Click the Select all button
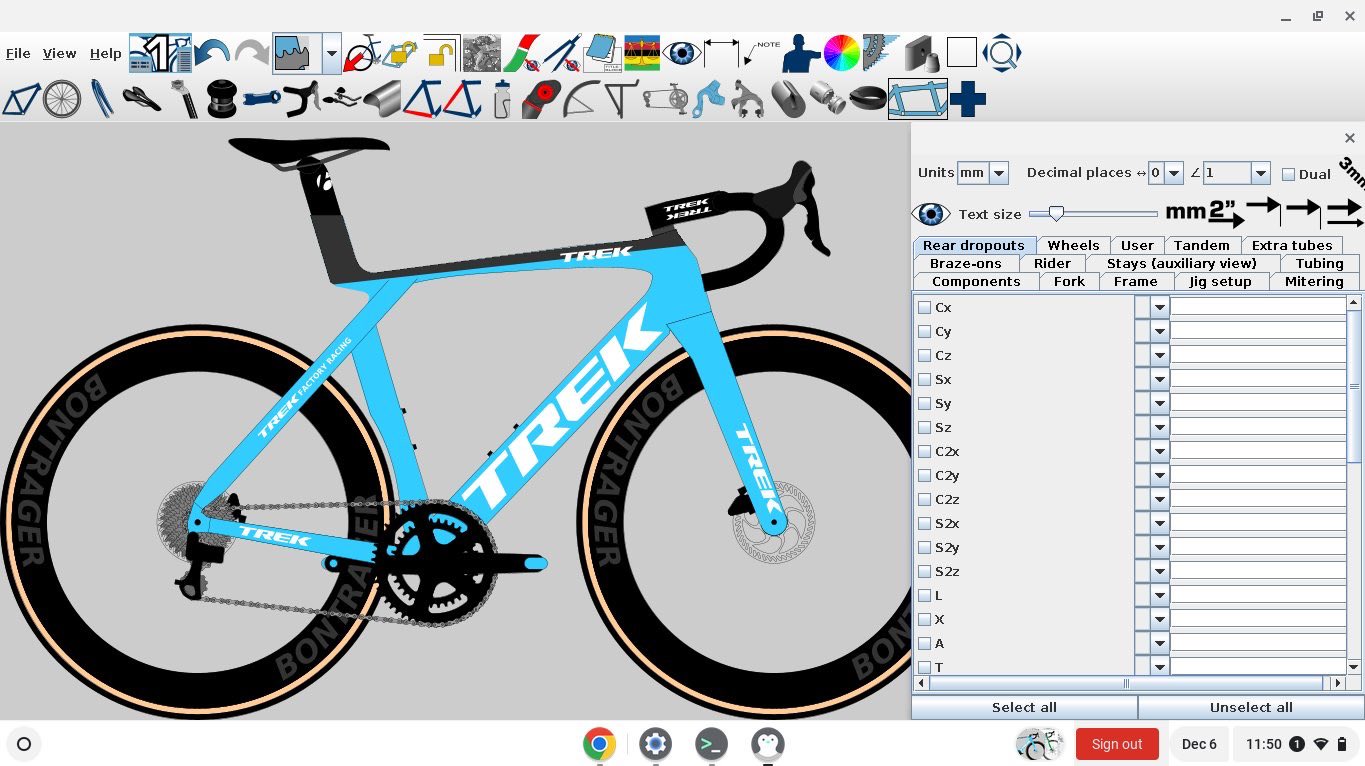 1024,707
